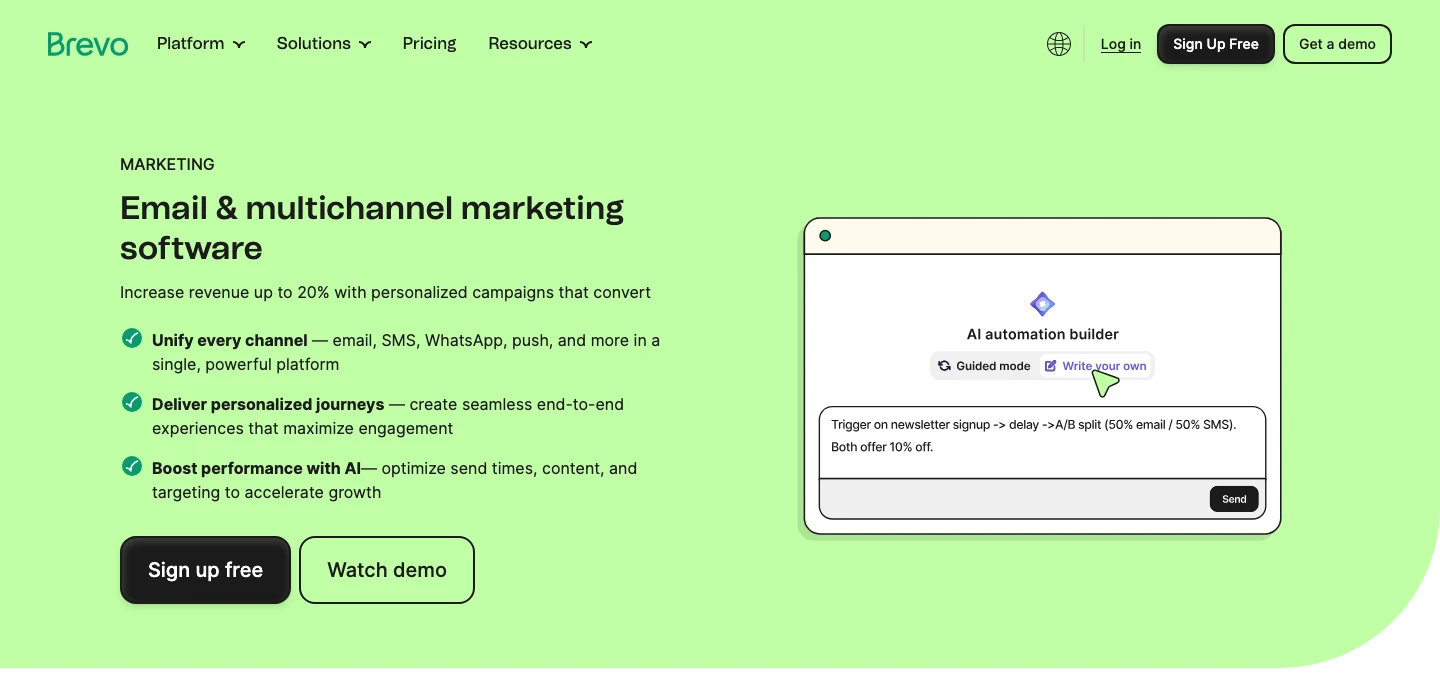
Task: Click the AI automation builder title
Action: 1043,334
